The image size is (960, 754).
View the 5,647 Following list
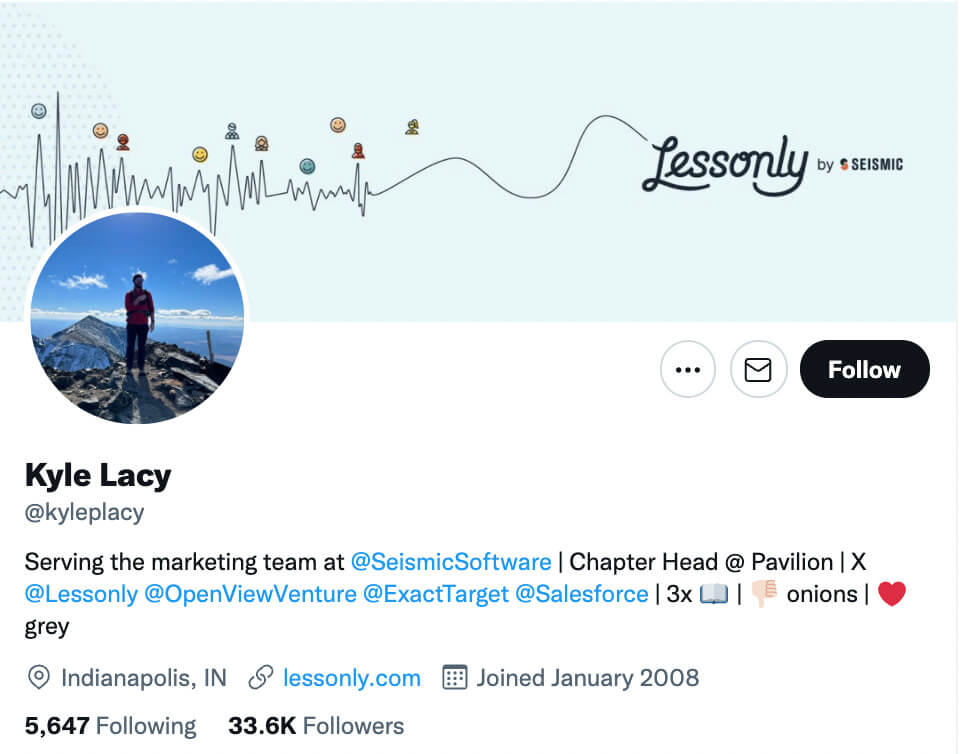(110, 725)
